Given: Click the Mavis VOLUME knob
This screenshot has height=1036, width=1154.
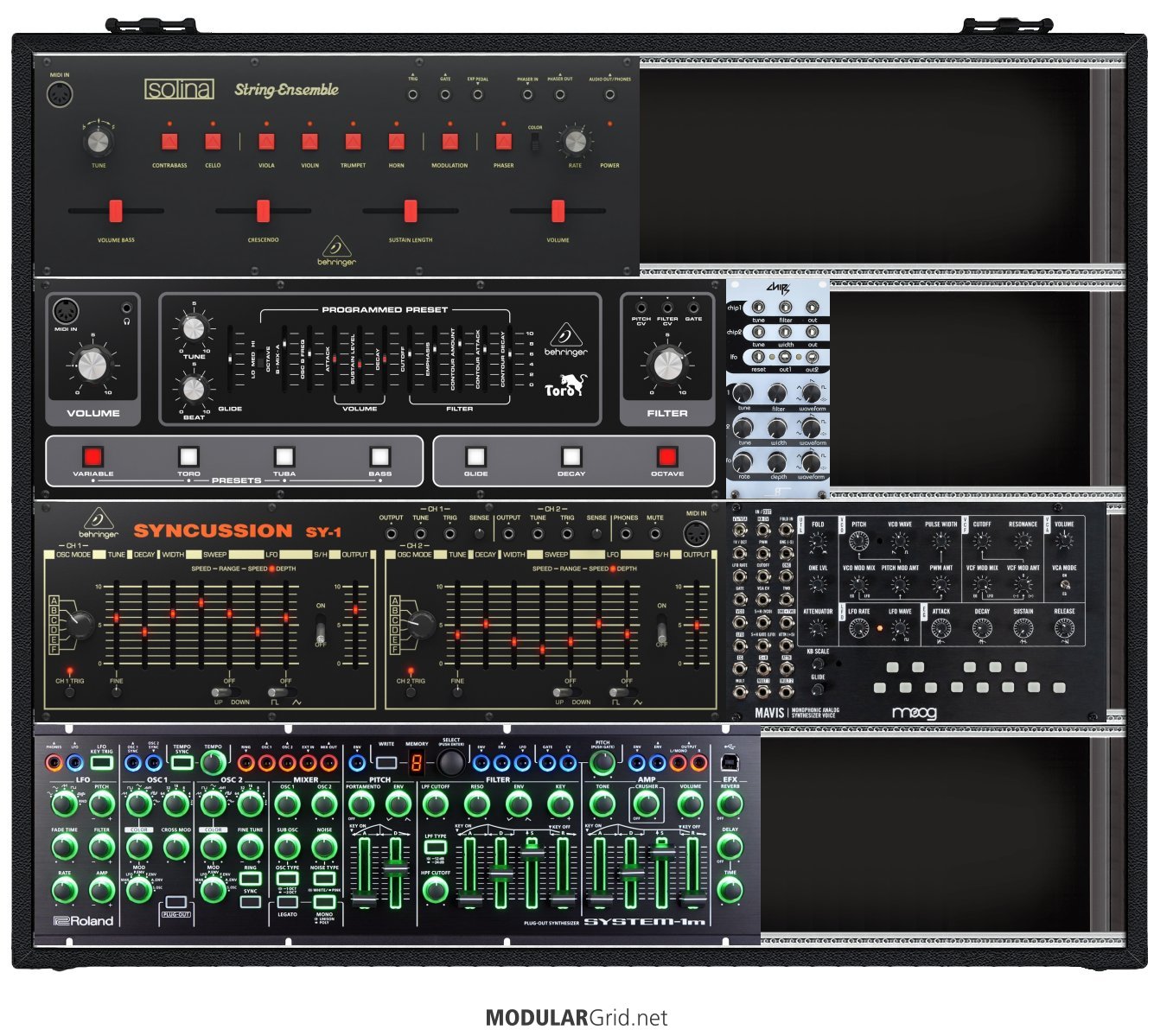Looking at the screenshot, I should [x=1064, y=541].
